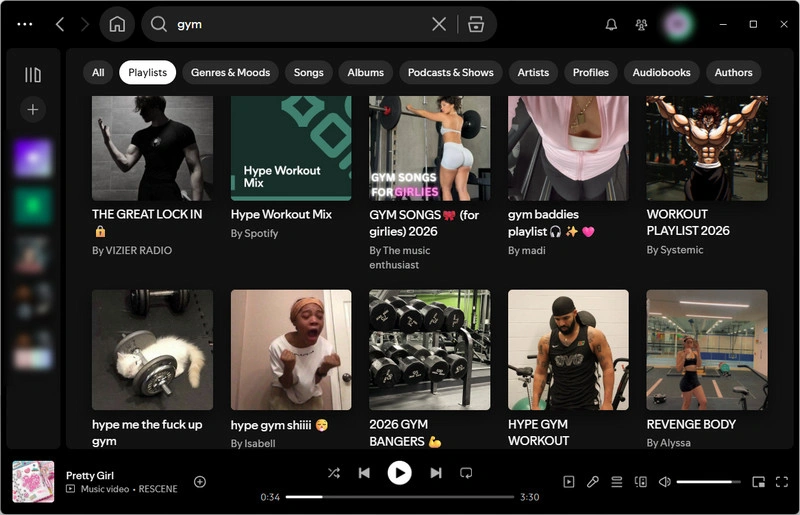Switch to Albums filter

pos(365,72)
